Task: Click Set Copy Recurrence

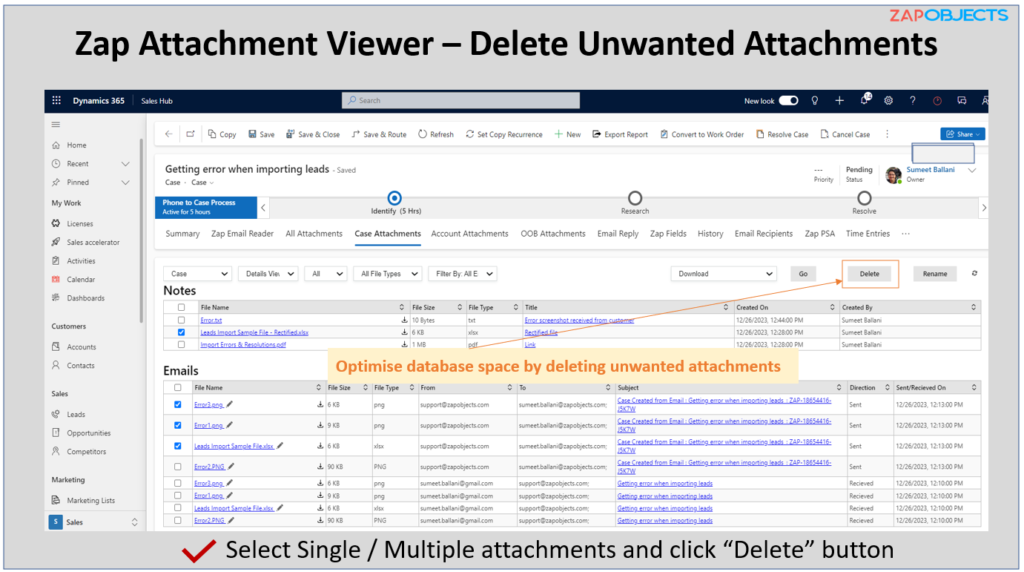Action: point(504,135)
